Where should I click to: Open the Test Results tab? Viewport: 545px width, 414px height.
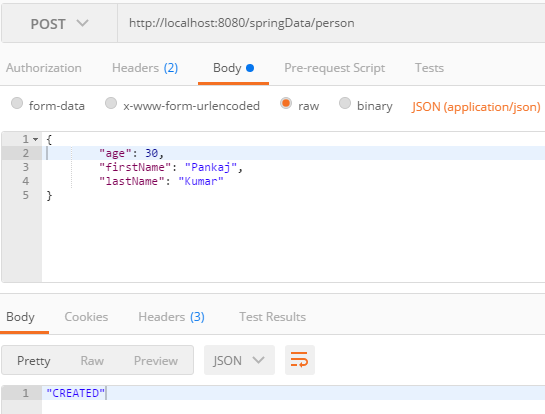(272, 317)
